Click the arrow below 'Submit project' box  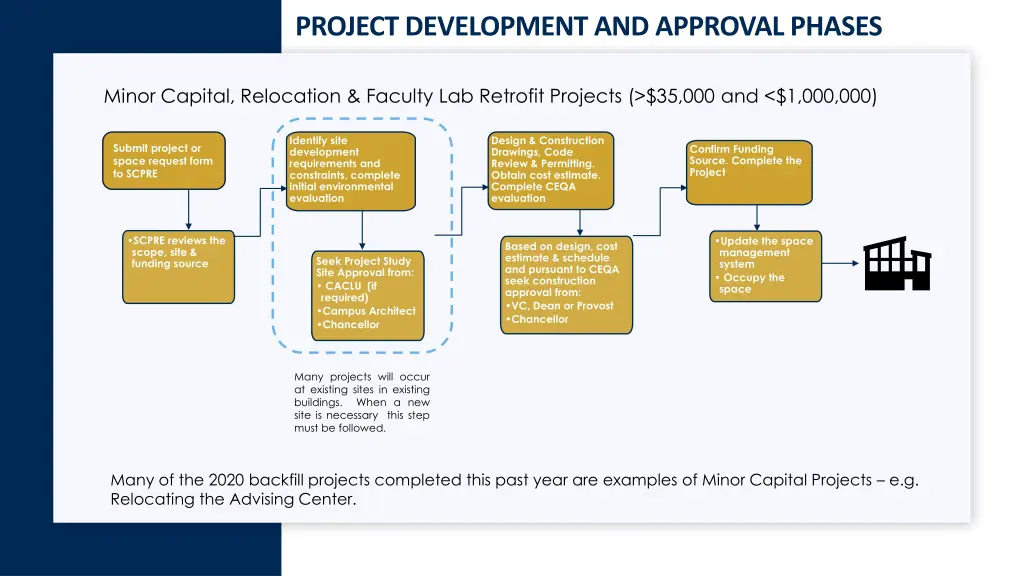(190, 210)
